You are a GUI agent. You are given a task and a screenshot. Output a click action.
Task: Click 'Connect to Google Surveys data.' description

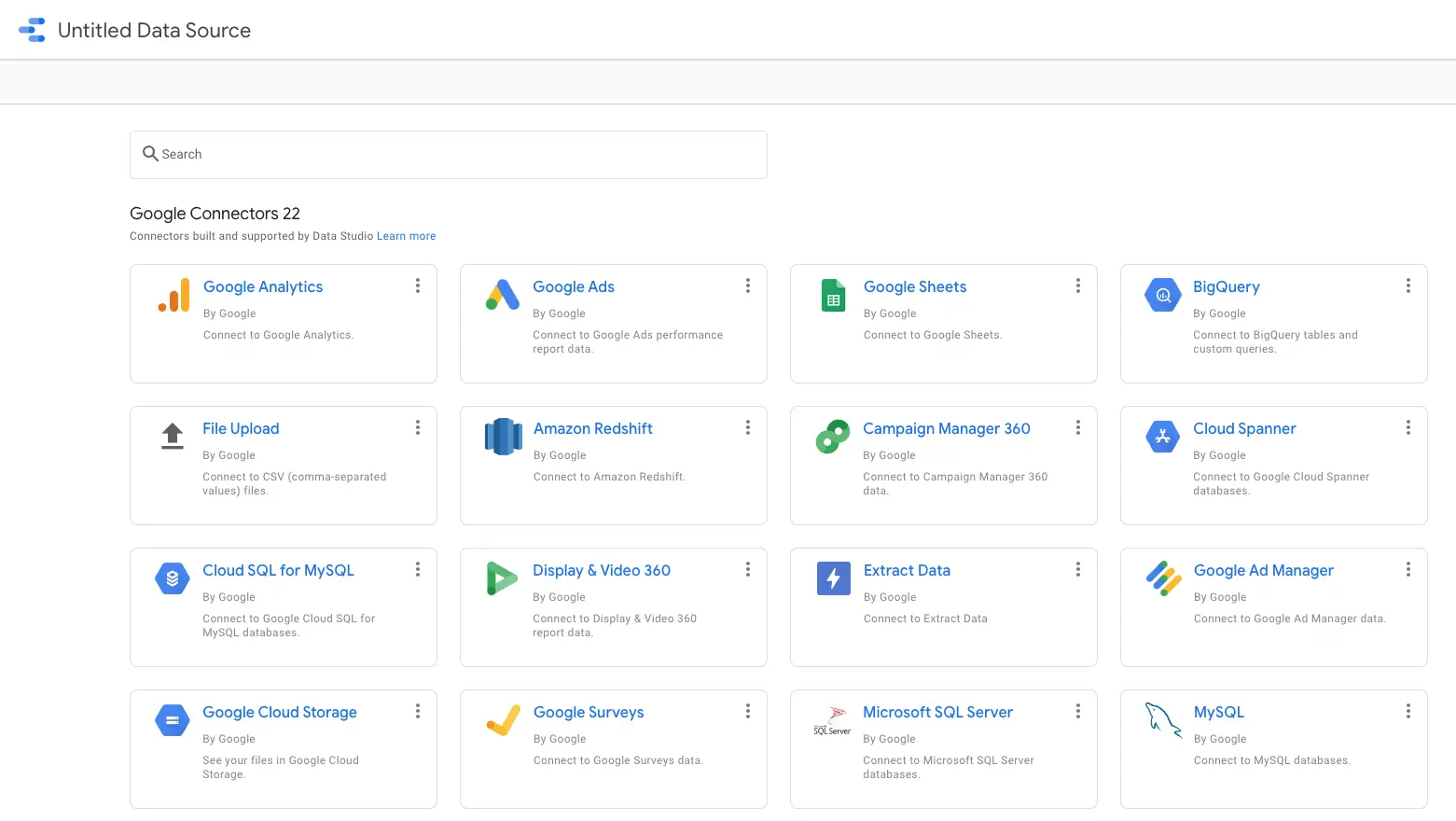coord(618,760)
